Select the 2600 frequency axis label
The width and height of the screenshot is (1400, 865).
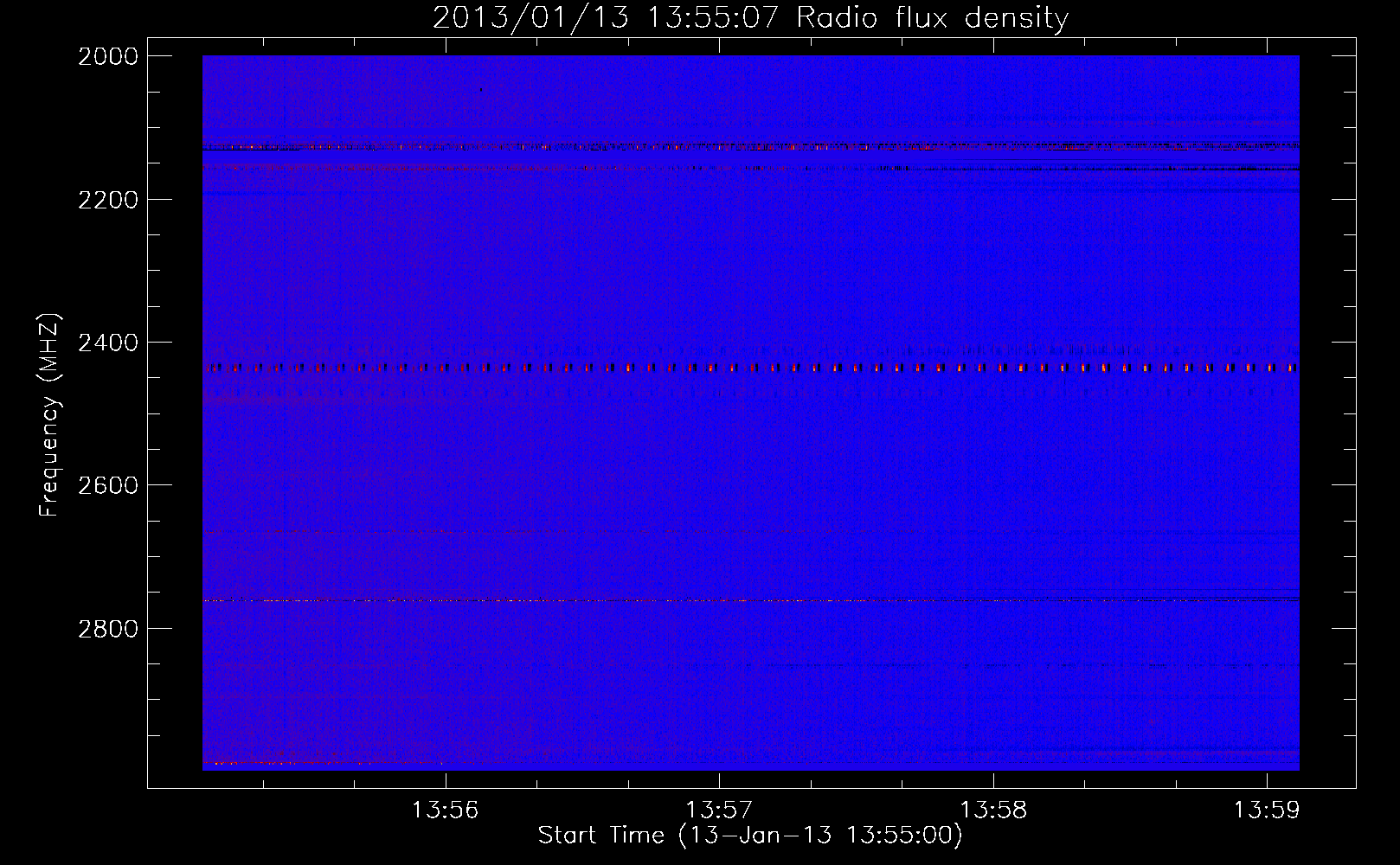click(x=108, y=485)
